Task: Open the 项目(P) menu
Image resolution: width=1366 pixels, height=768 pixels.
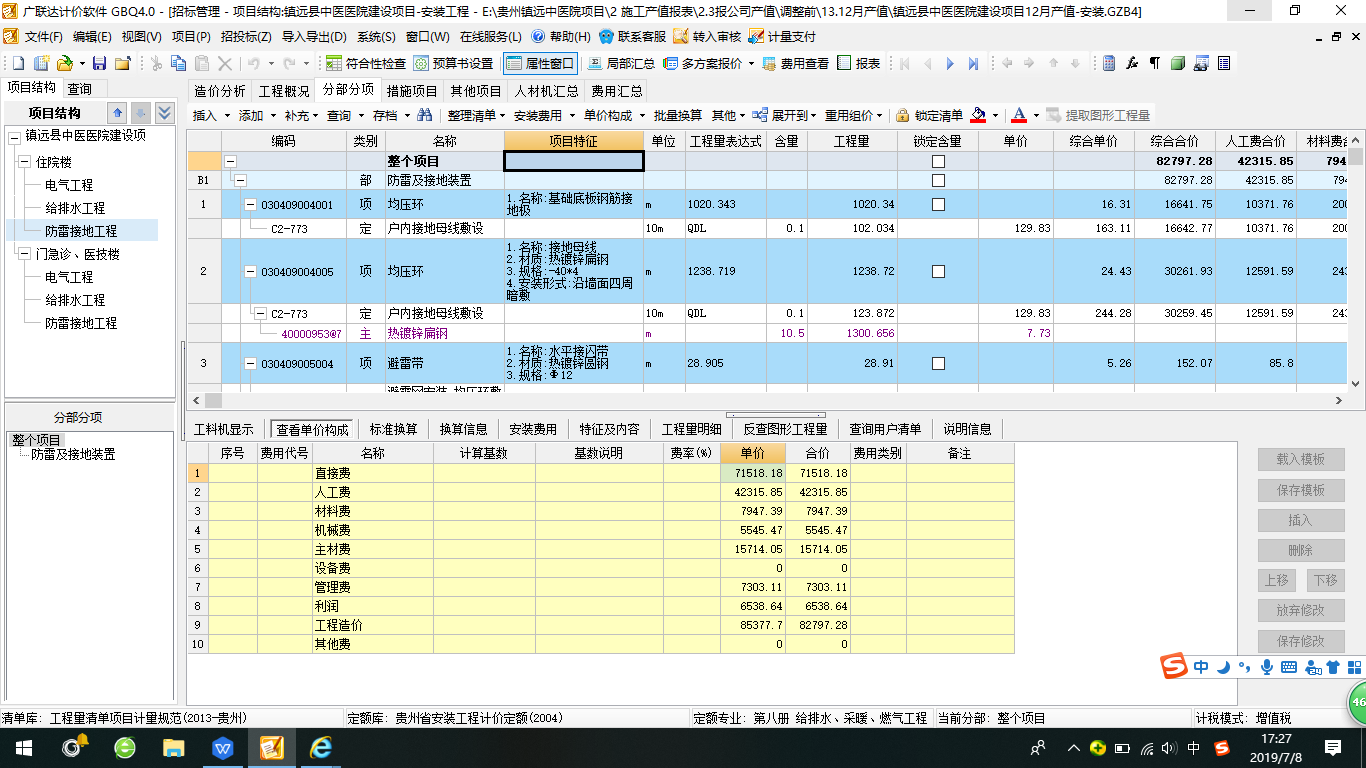Action: 191,37
